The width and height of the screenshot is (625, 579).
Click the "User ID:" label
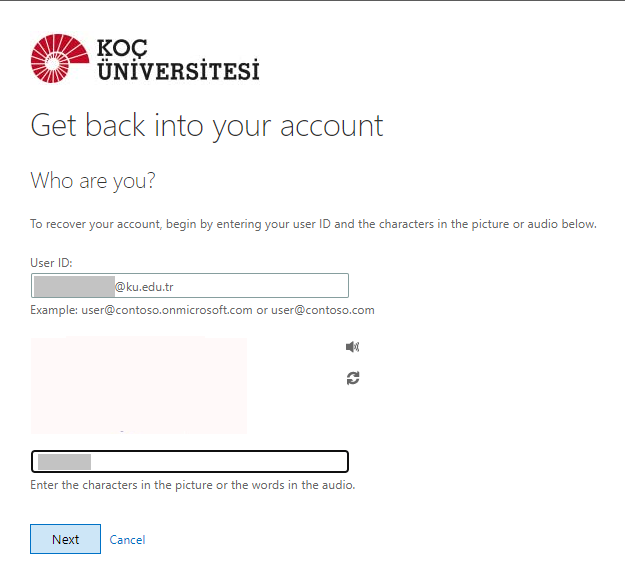52,263
